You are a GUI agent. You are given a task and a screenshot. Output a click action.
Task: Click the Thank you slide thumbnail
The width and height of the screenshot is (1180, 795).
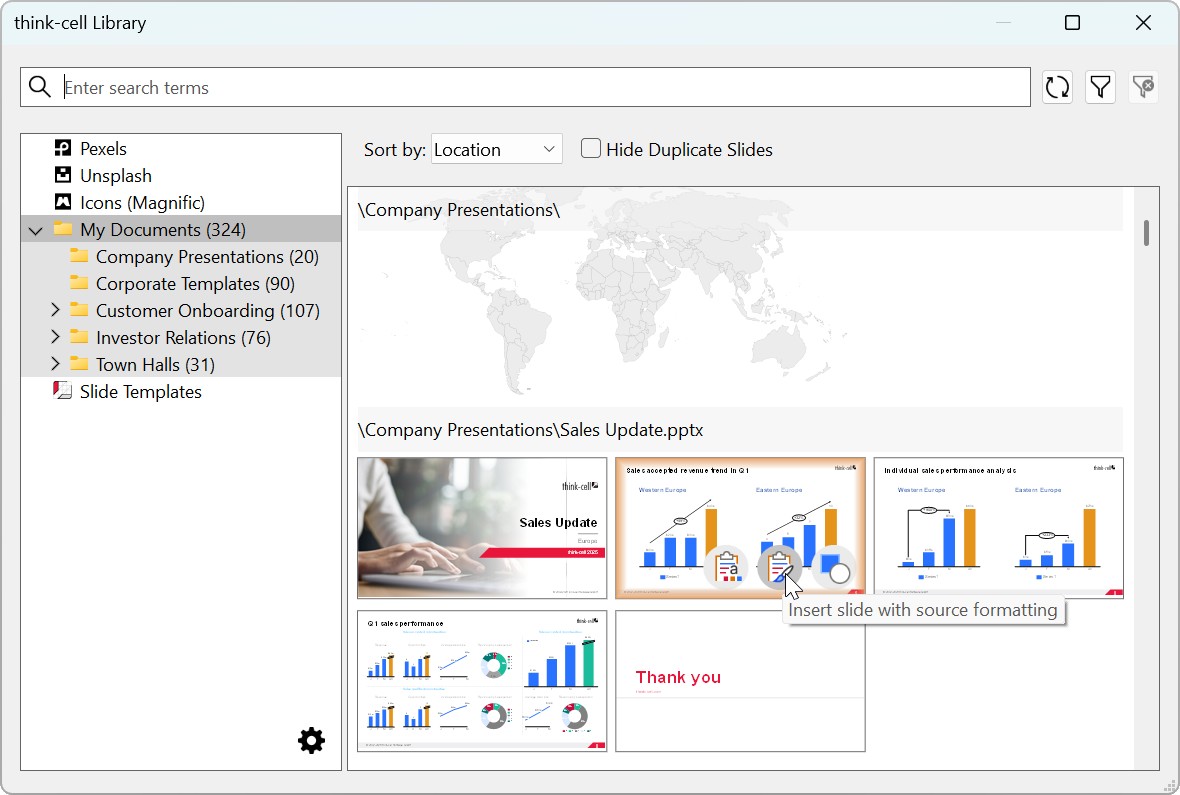click(740, 681)
